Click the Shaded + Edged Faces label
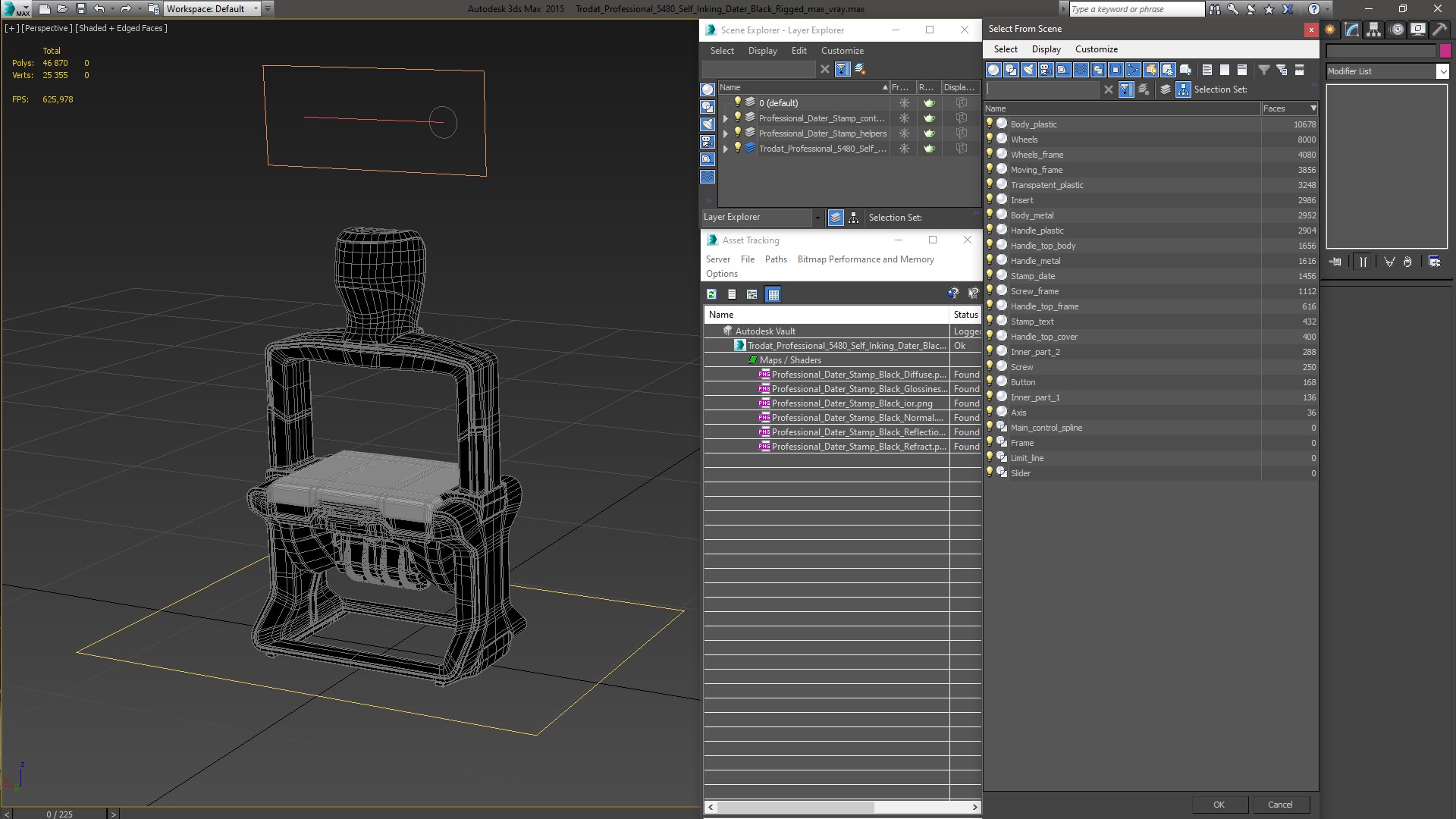This screenshot has width=1456, height=819. pyautogui.click(x=121, y=28)
